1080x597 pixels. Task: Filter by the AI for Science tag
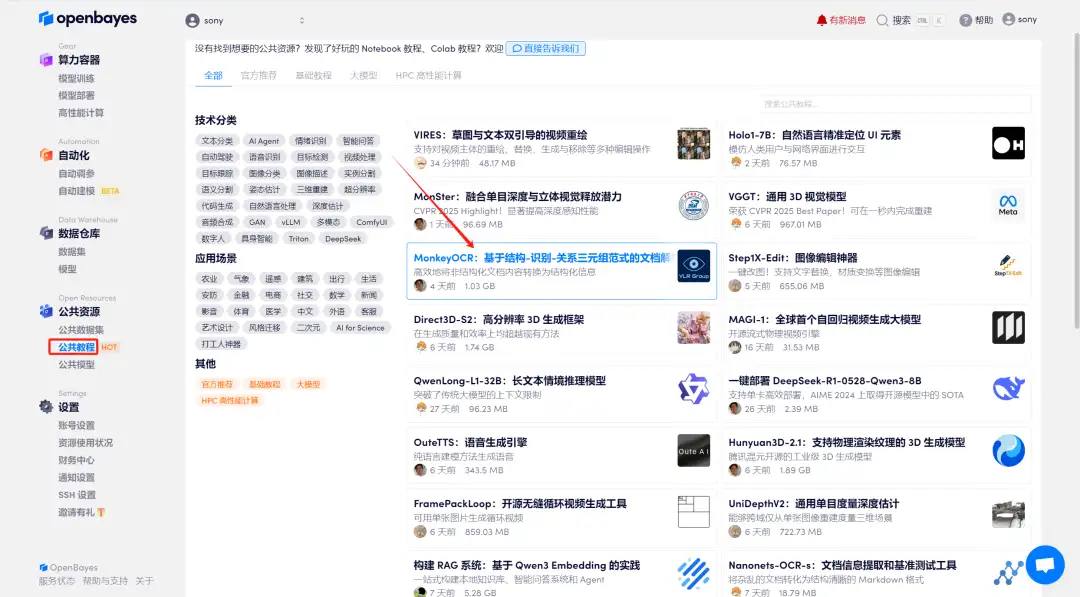(360, 328)
